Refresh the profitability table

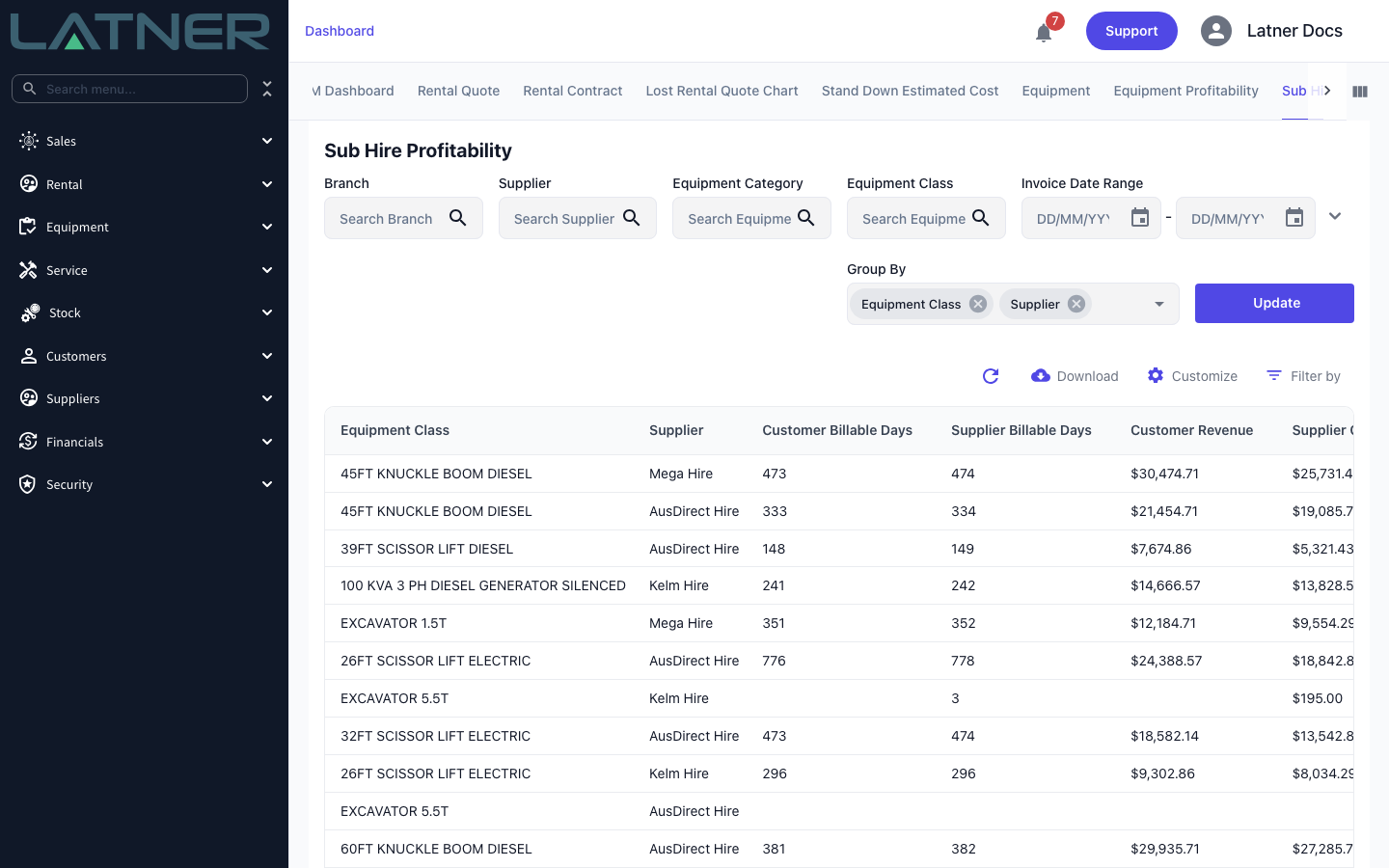click(x=991, y=376)
